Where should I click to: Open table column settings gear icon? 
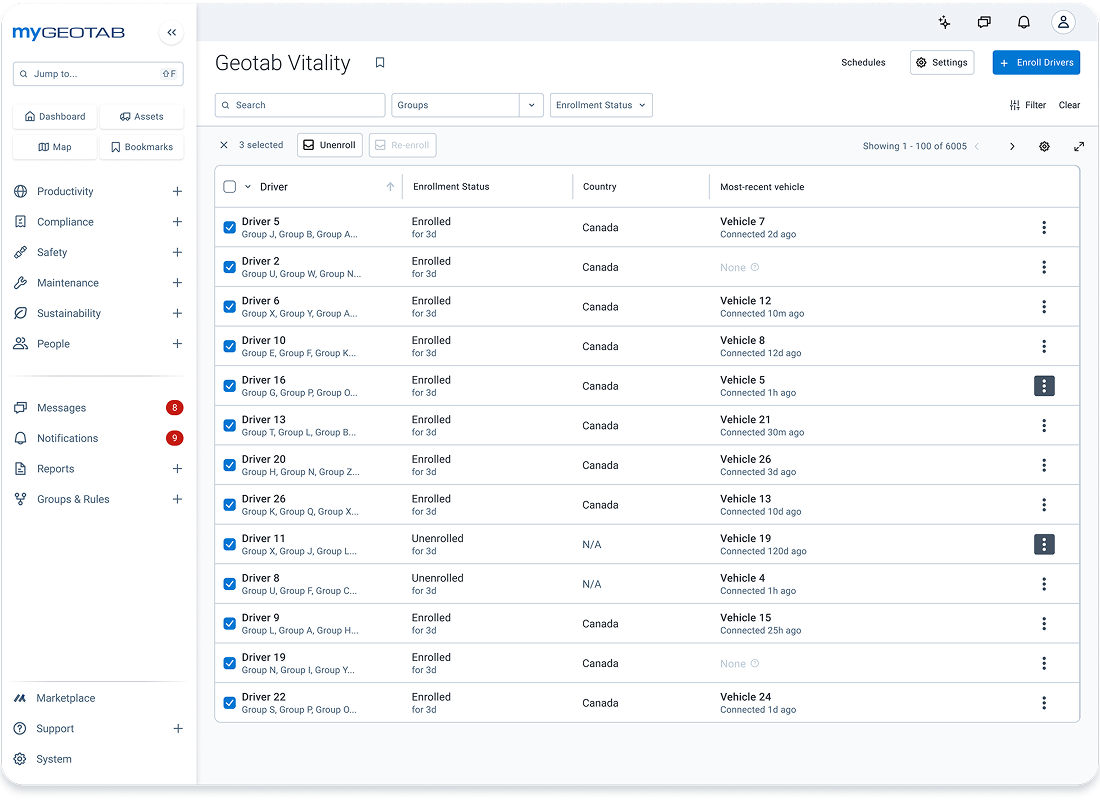click(x=1044, y=146)
